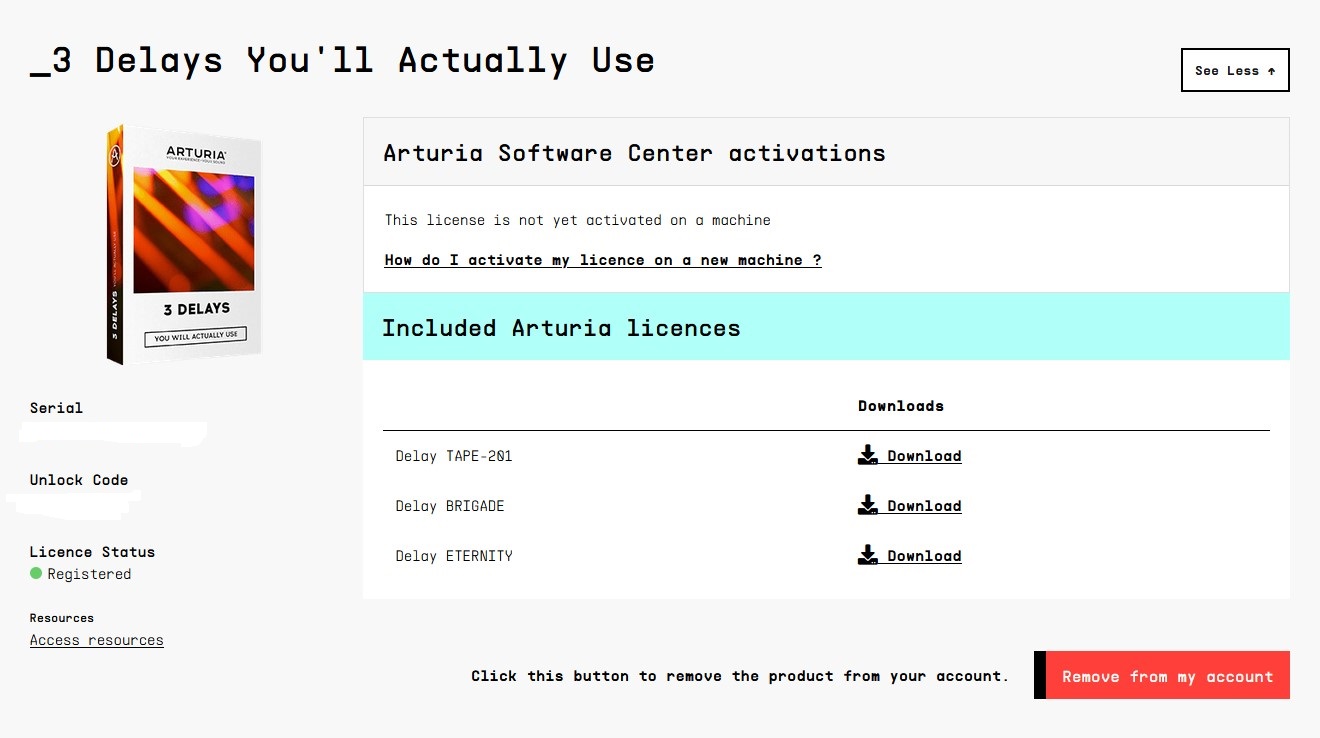The height and width of the screenshot is (738, 1320).
Task: Open the Download link for Delay TAPE-201
Action: tap(924, 456)
